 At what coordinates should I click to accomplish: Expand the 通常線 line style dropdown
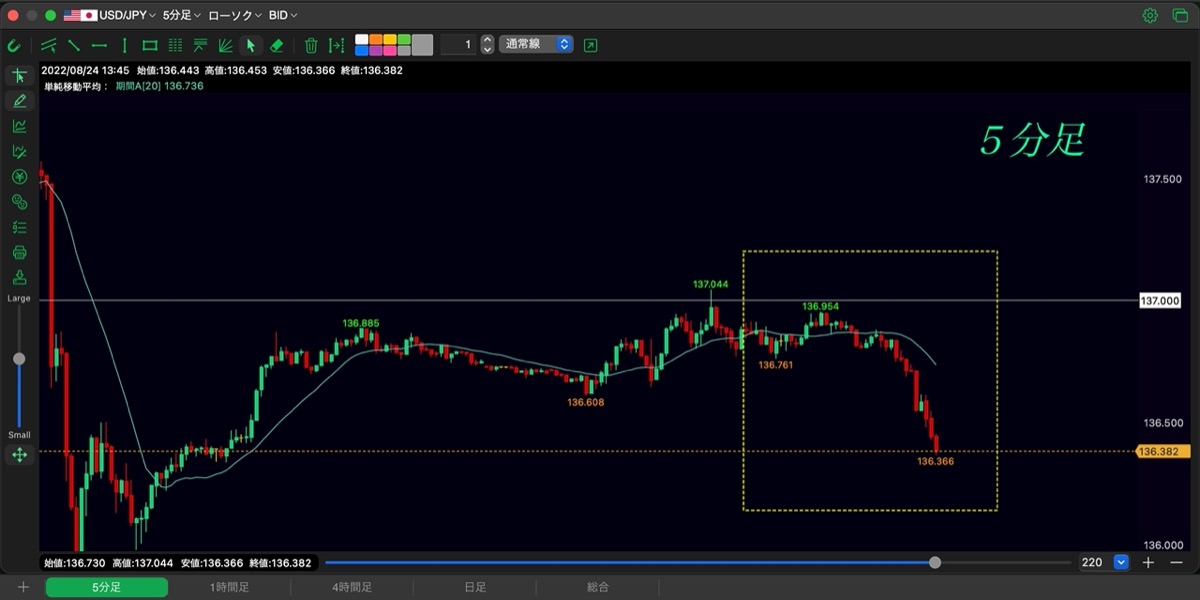(x=537, y=44)
